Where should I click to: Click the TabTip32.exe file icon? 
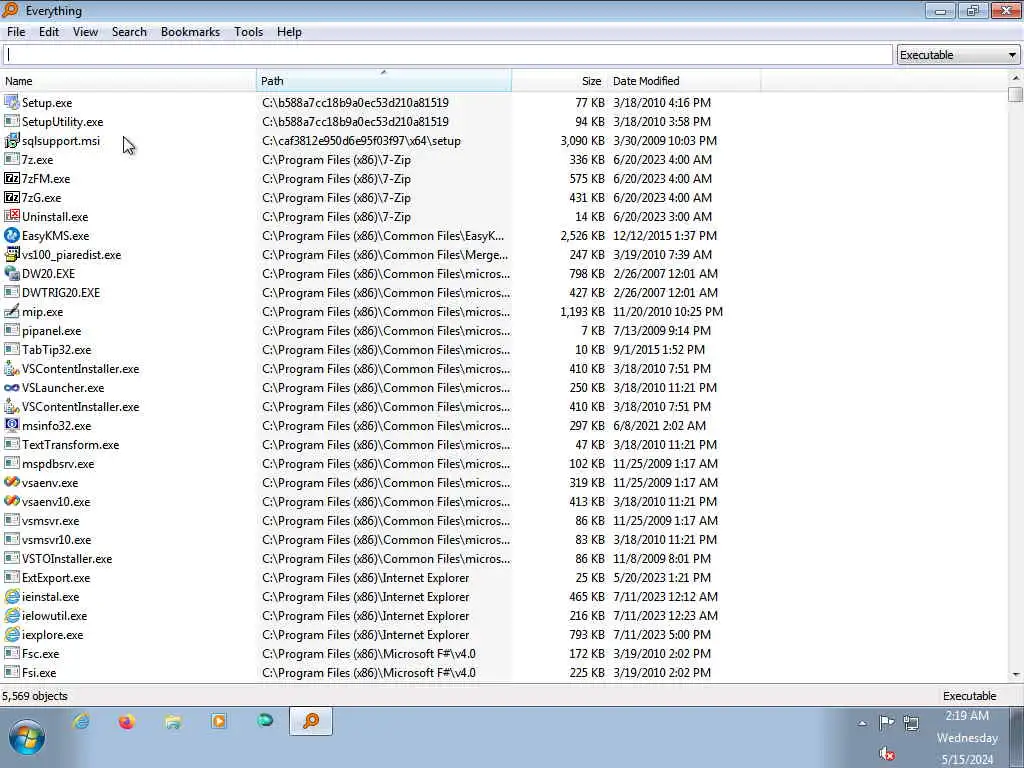[x=12, y=349]
